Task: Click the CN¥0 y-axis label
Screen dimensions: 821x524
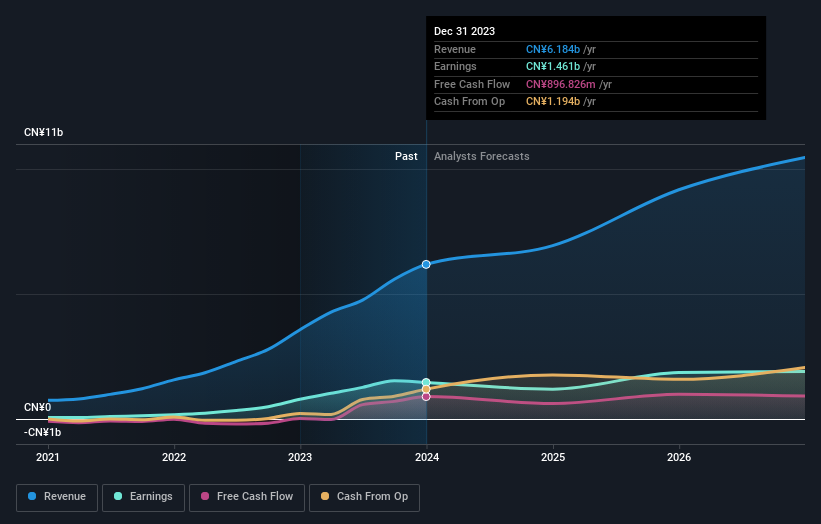Action: (38, 407)
